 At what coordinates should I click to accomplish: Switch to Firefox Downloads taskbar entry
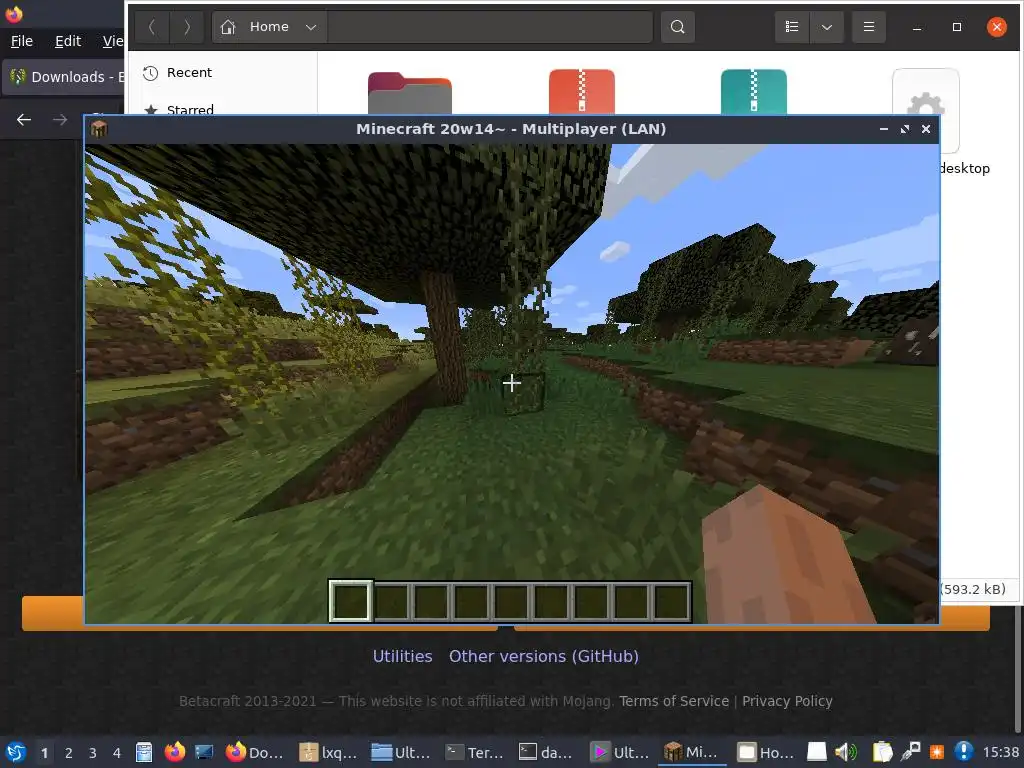[x=255, y=752]
